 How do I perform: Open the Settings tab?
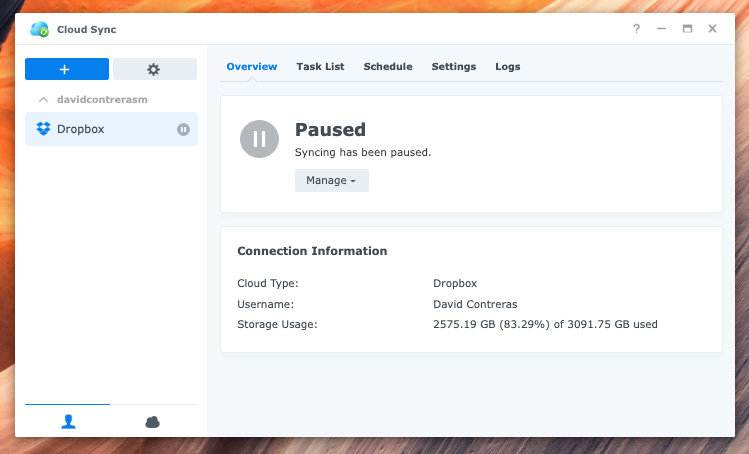click(454, 66)
